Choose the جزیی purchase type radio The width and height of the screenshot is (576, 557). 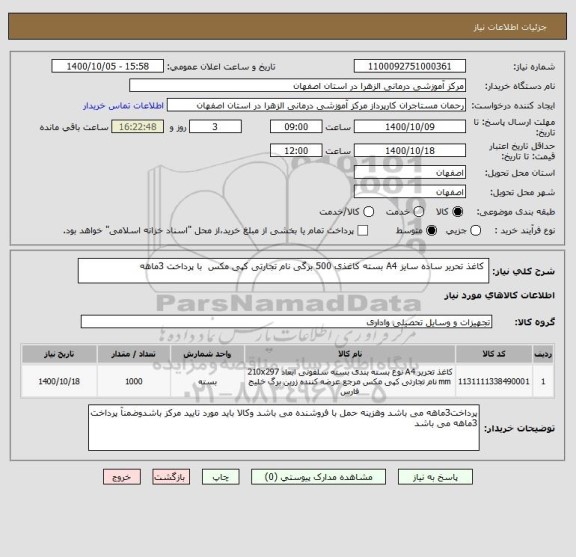[x=475, y=231]
